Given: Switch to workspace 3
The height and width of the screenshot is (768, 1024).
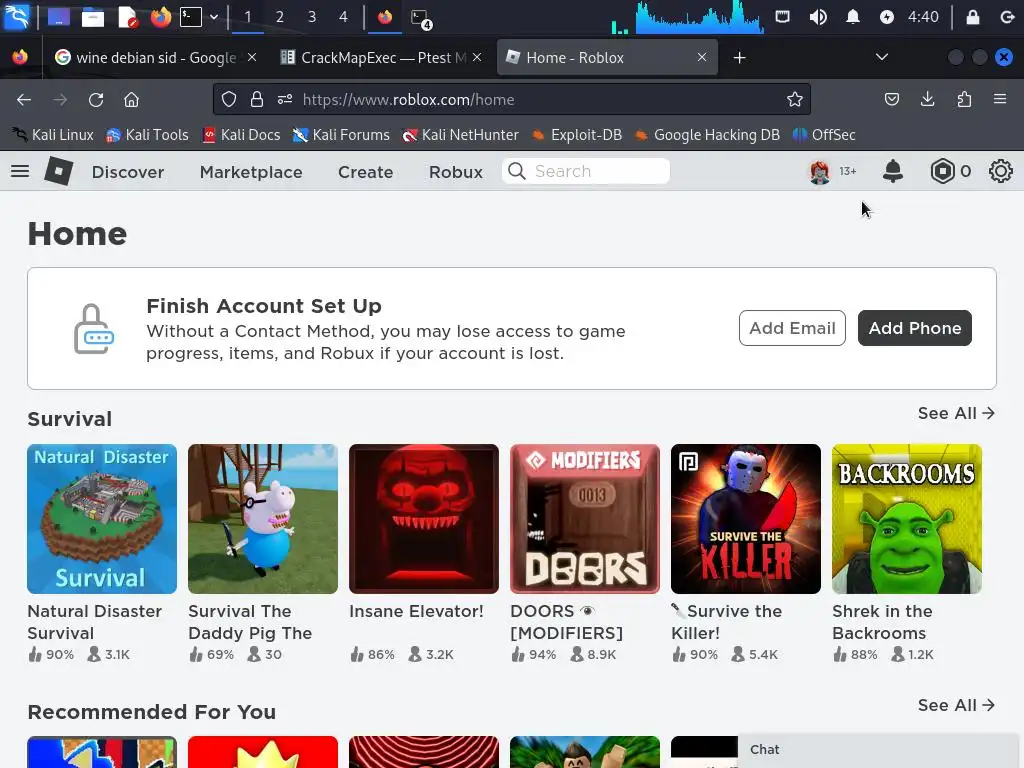Looking at the screenshot, I should [x=312, y=16].
